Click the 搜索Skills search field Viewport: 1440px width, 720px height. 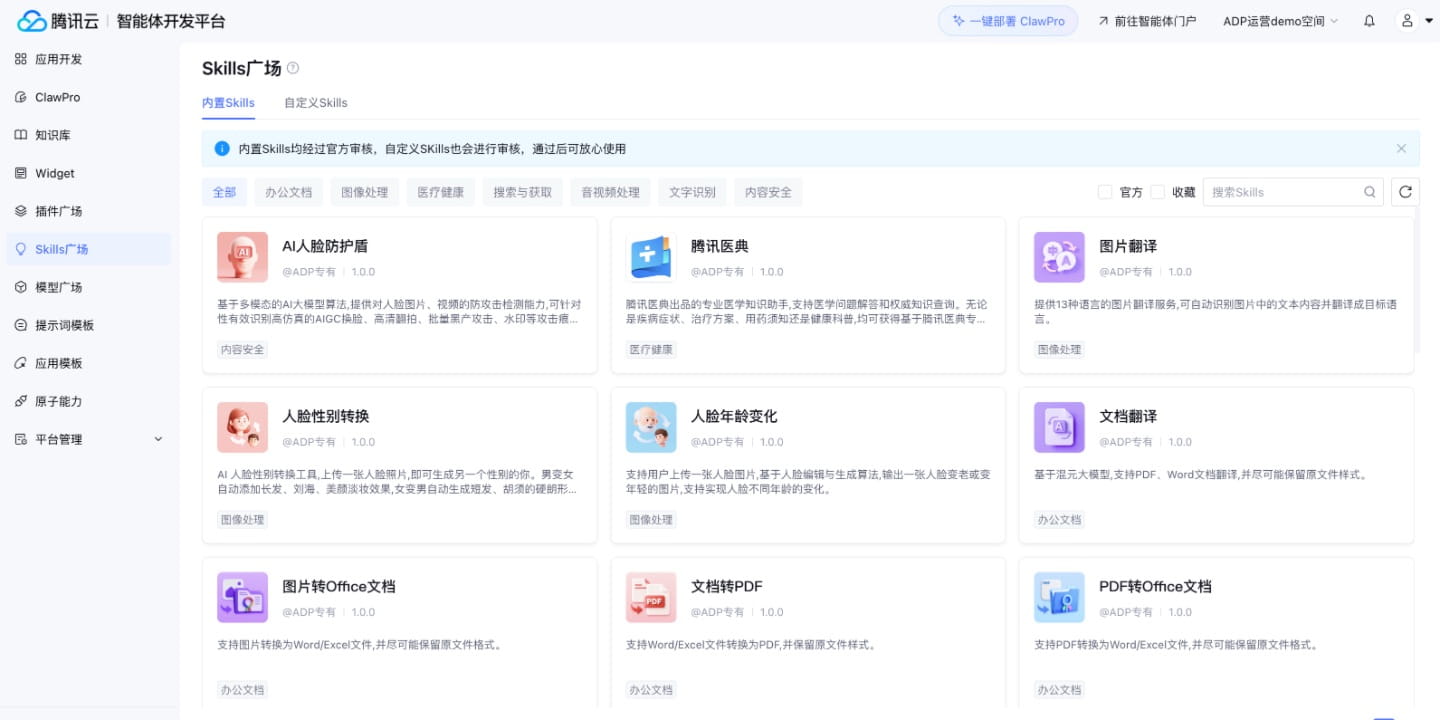(x=1283, y=192)
